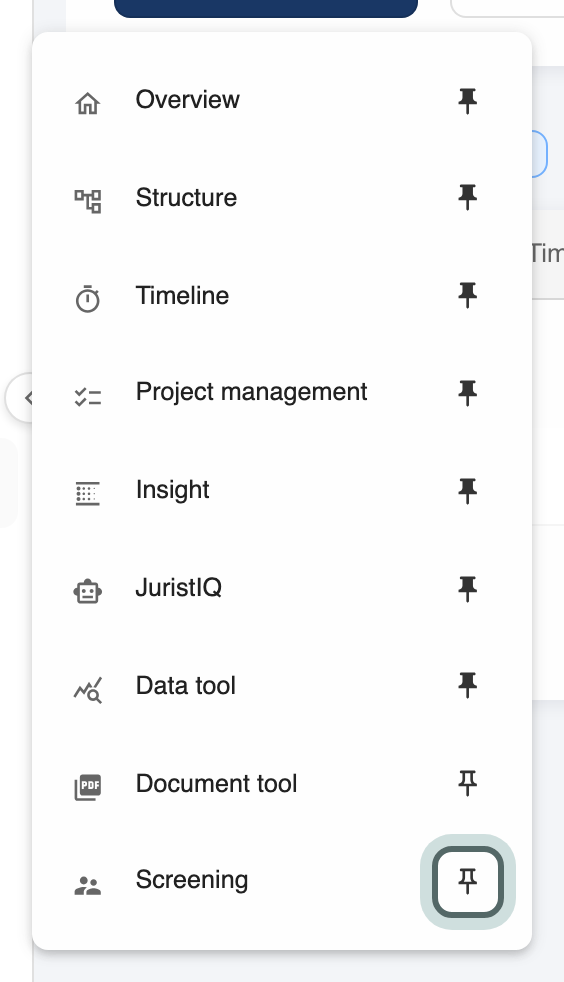Click the Project management checklist icon
The image size is (564, 982).
click(x=88, y=397)
